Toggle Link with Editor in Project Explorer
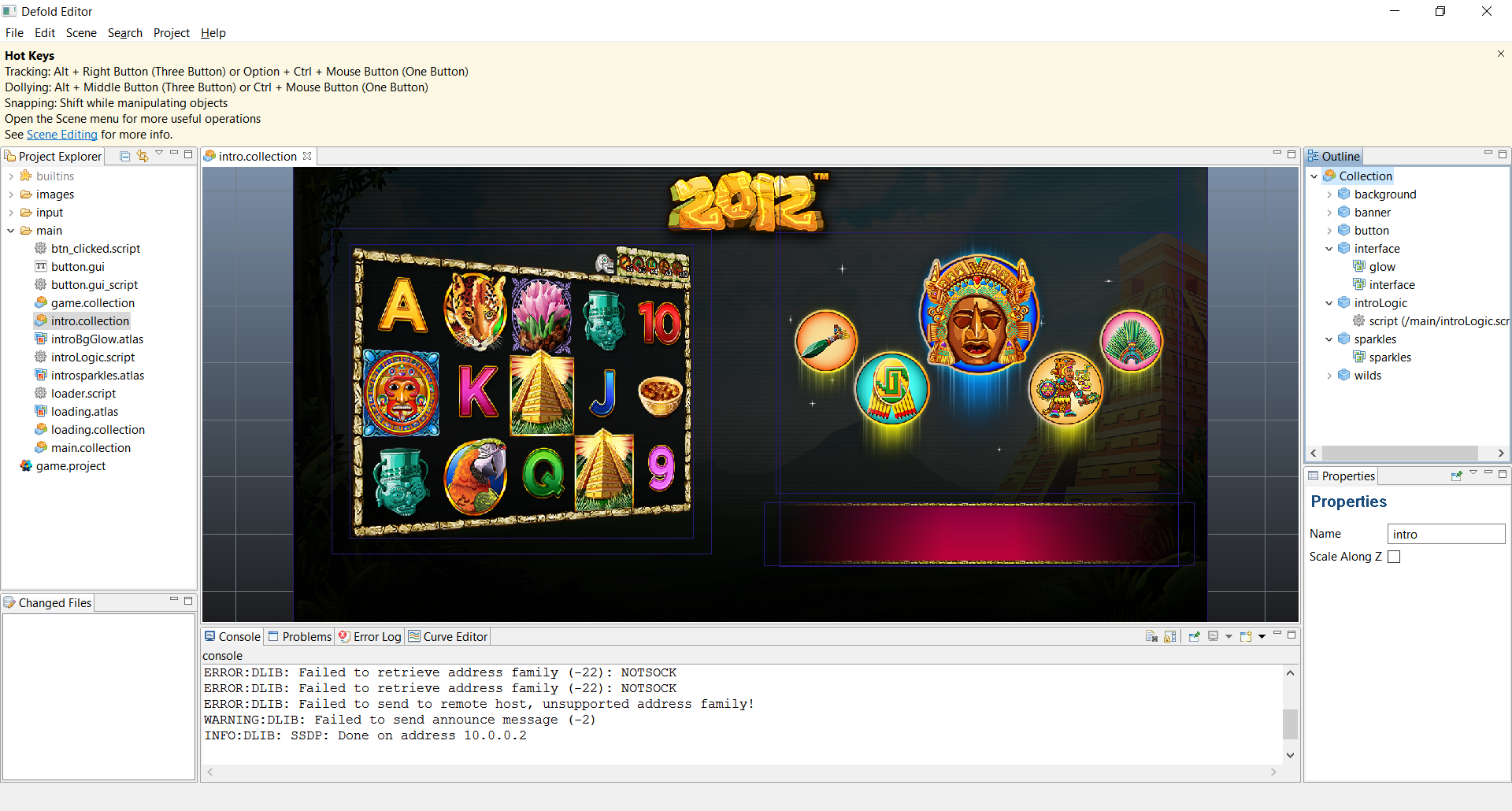 [143, 156]
